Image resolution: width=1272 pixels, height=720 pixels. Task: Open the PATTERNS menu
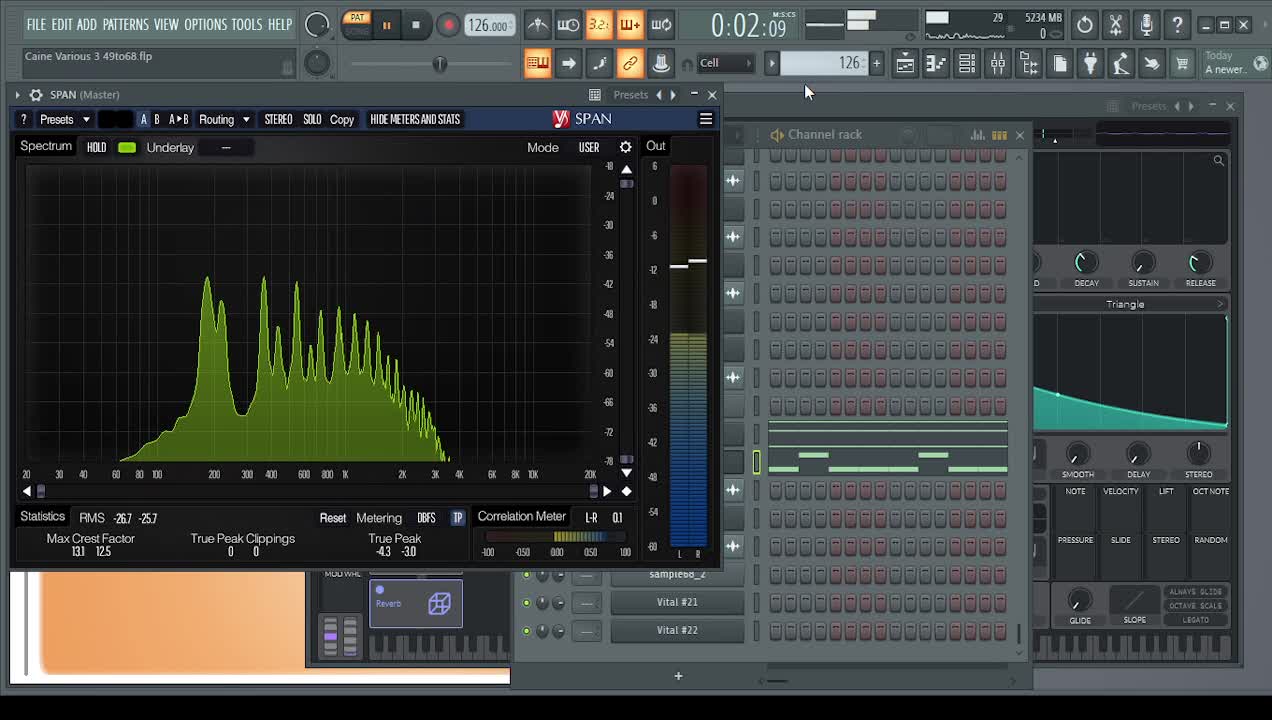(125, 24)
